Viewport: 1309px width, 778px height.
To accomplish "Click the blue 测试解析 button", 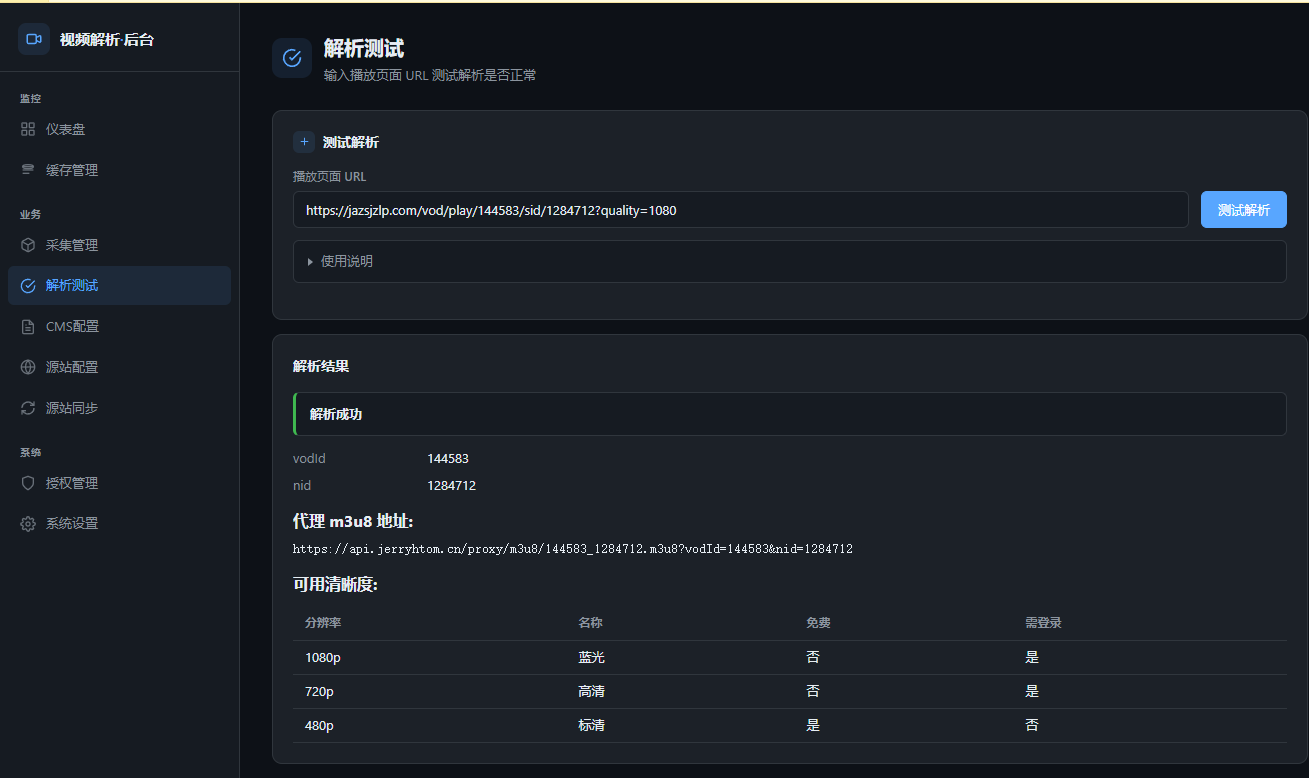I will click(x=1243, y=210).
